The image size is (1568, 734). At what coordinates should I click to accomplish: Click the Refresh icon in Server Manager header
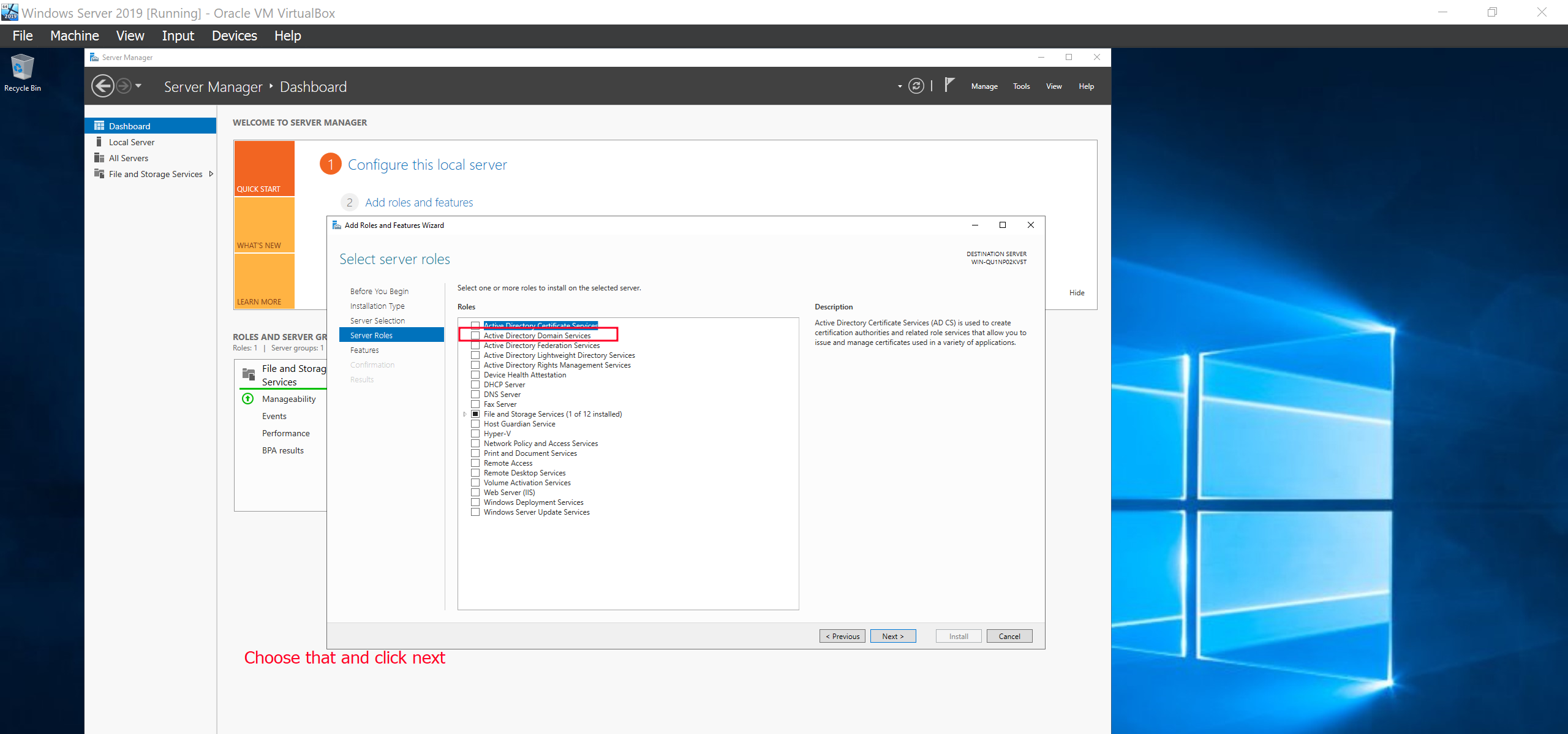(916, 86)
